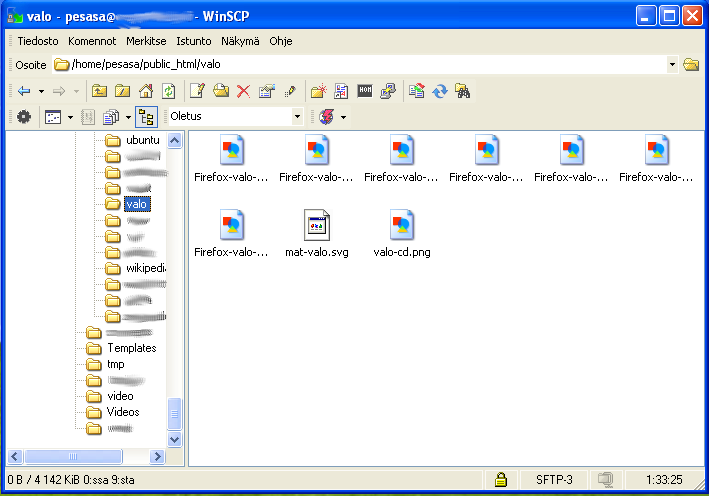Select the valo folder in tree
The height and width of the screenshot is (496, 709).
[137, 204]
